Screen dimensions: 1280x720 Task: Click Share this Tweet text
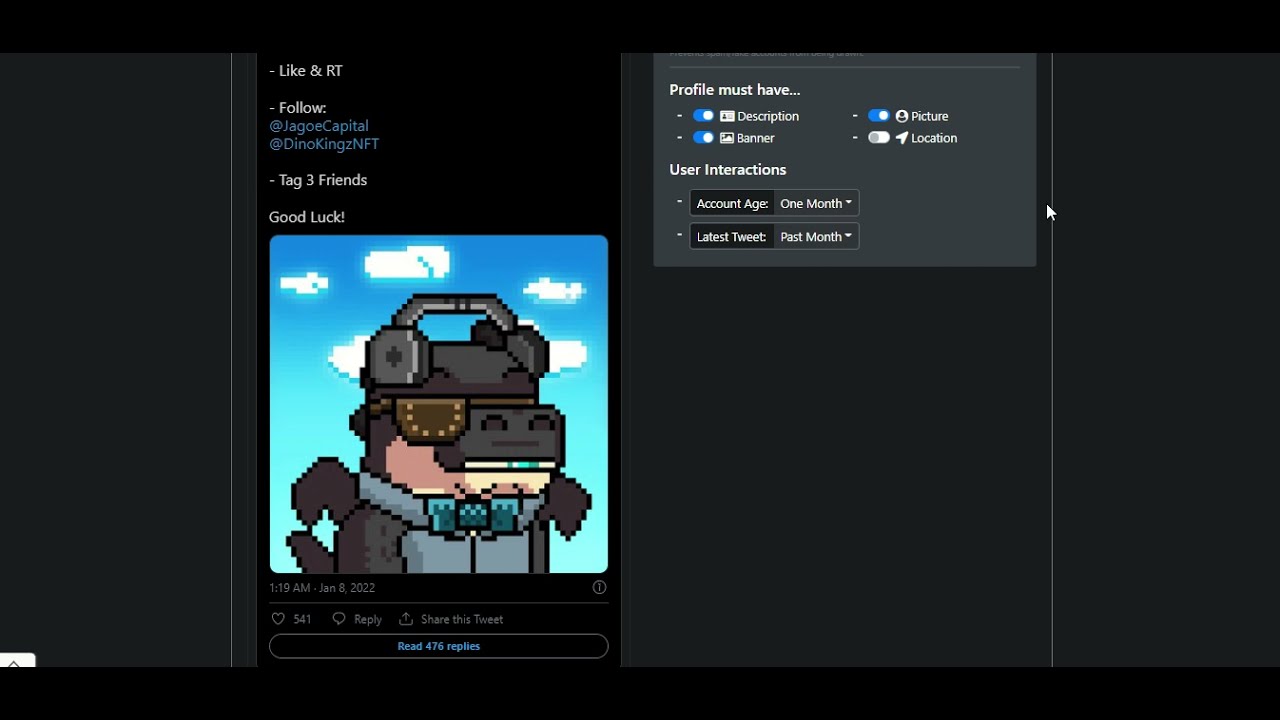click(x=462, y=619)
